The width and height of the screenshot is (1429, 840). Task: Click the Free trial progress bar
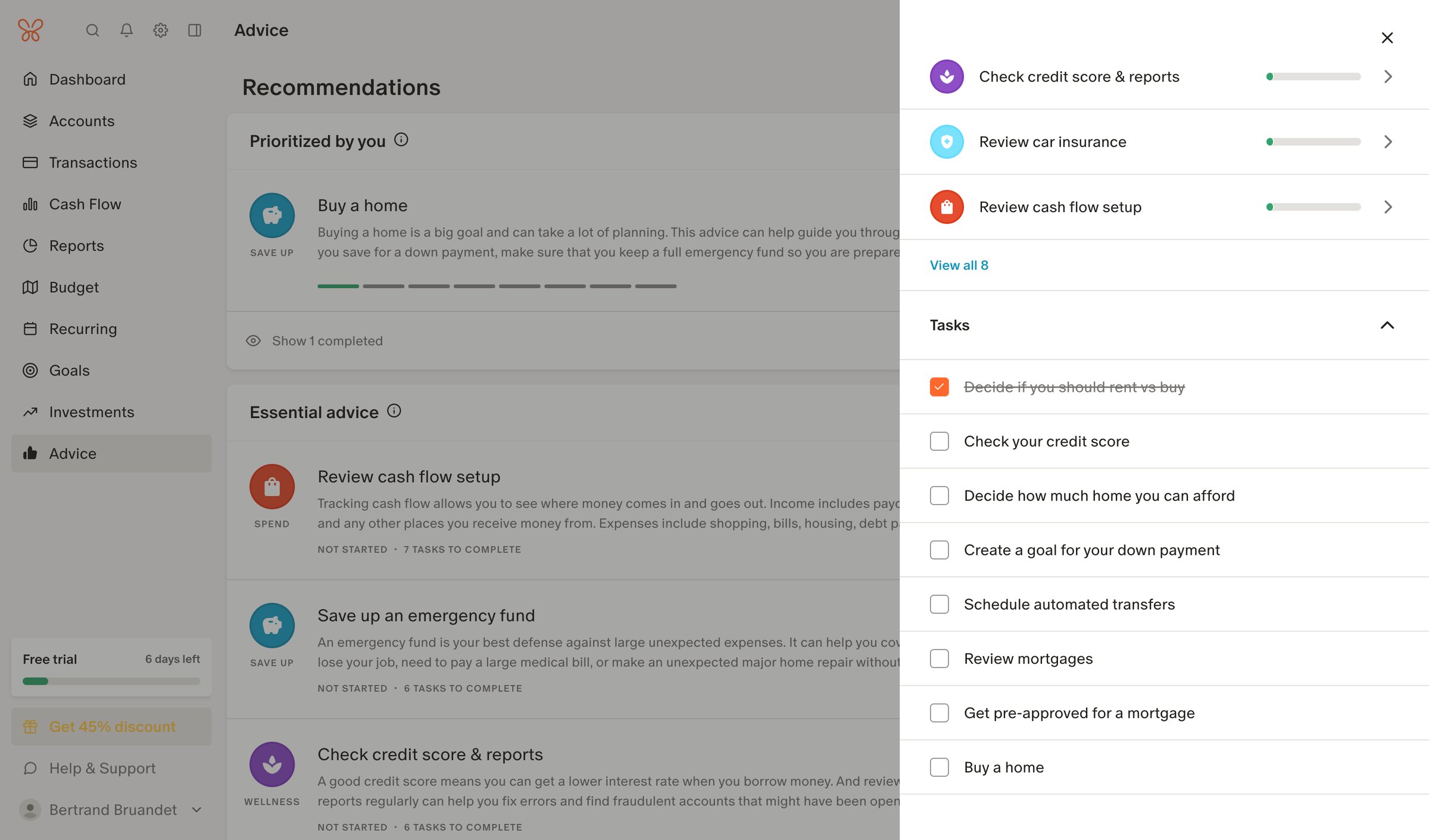(x=111, y=682)
